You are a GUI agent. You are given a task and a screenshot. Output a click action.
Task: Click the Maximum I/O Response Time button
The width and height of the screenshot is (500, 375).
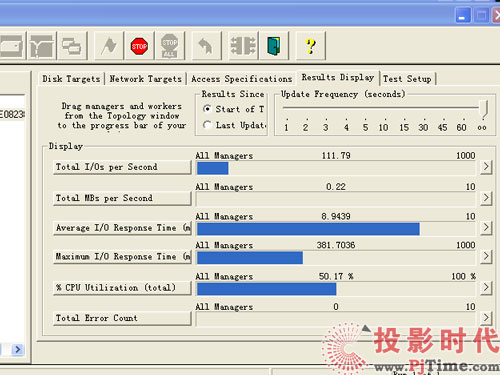coord(122,257)
